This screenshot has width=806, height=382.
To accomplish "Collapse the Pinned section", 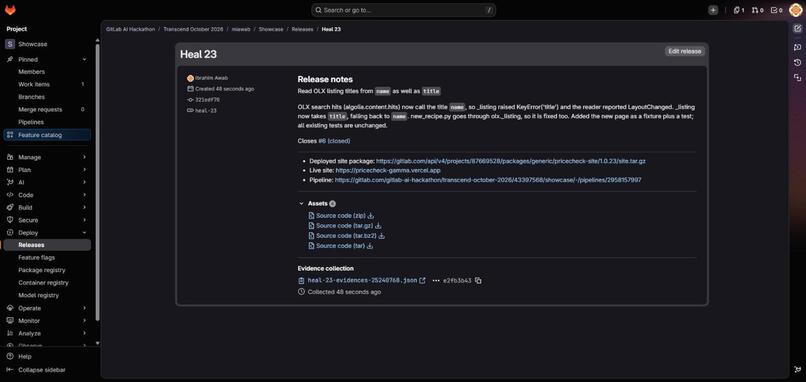I will [84, 60].
